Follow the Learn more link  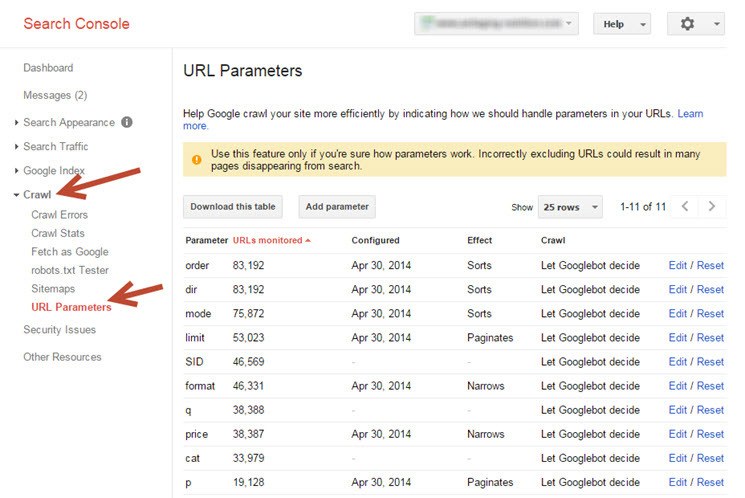[x=690, y=114]
